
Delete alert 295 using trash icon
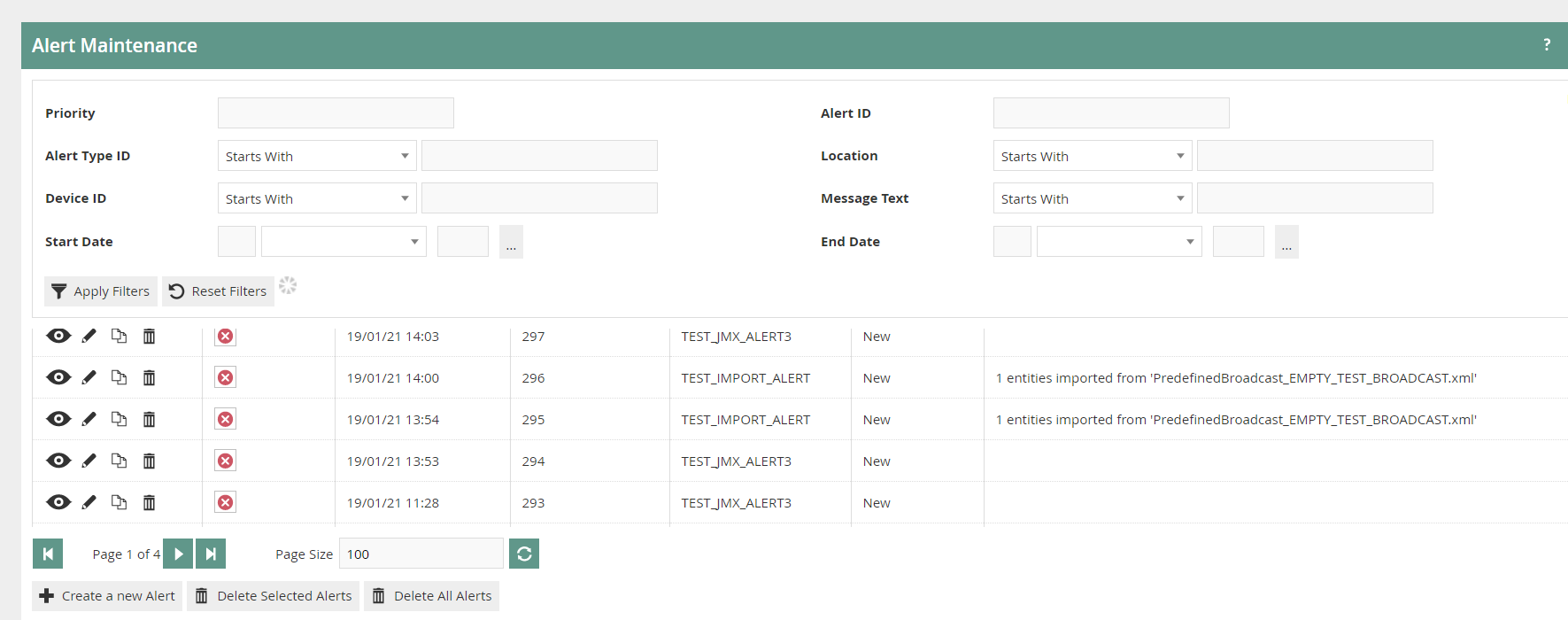tap(149, 419)
